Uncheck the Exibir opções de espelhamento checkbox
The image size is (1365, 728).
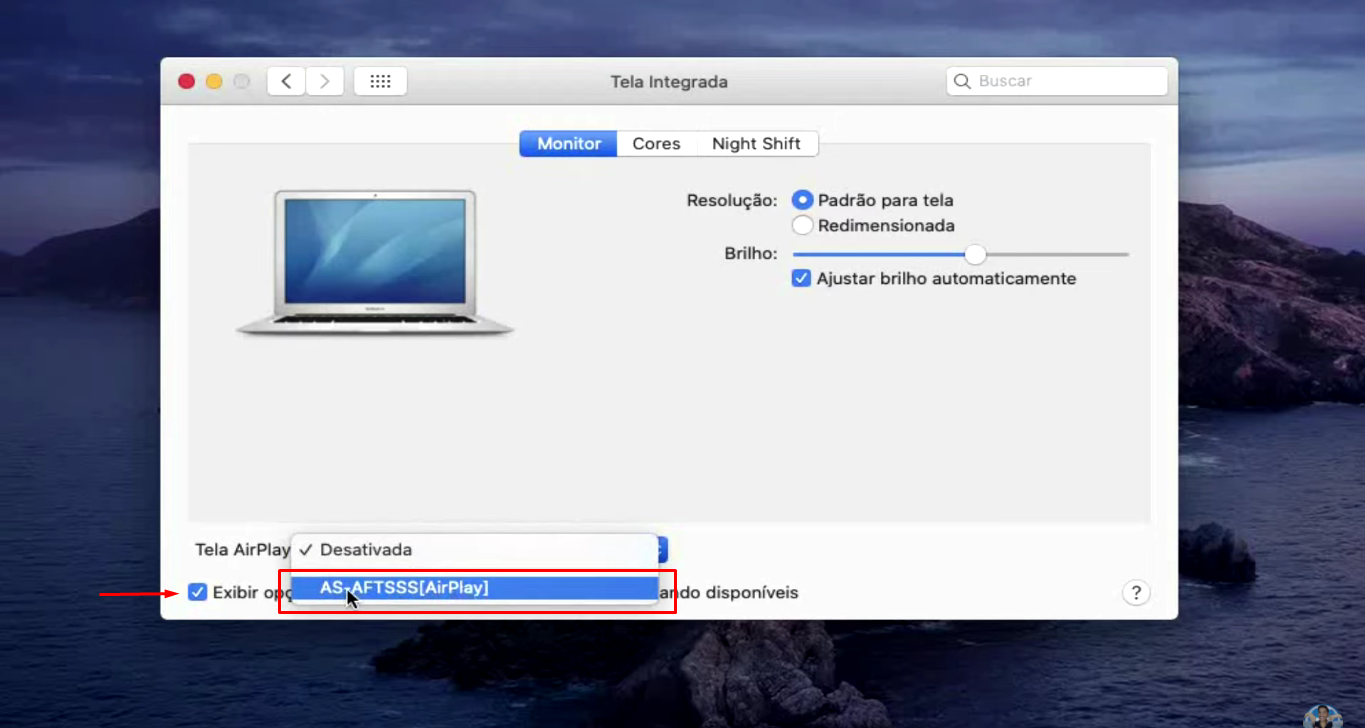click(198, 593)
